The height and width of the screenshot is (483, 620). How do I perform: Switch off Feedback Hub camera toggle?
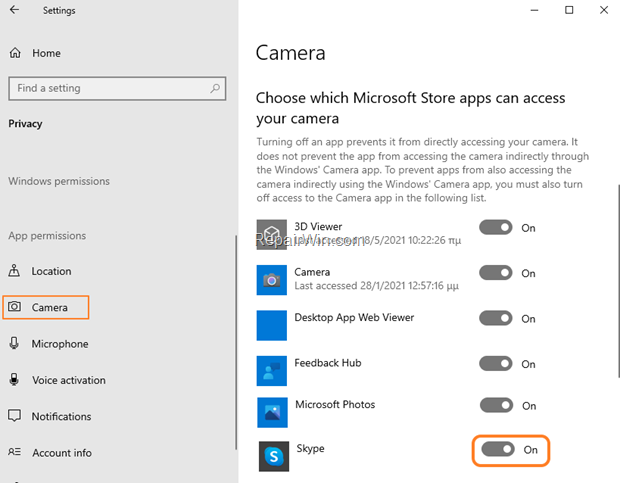(x=496, y=364)
